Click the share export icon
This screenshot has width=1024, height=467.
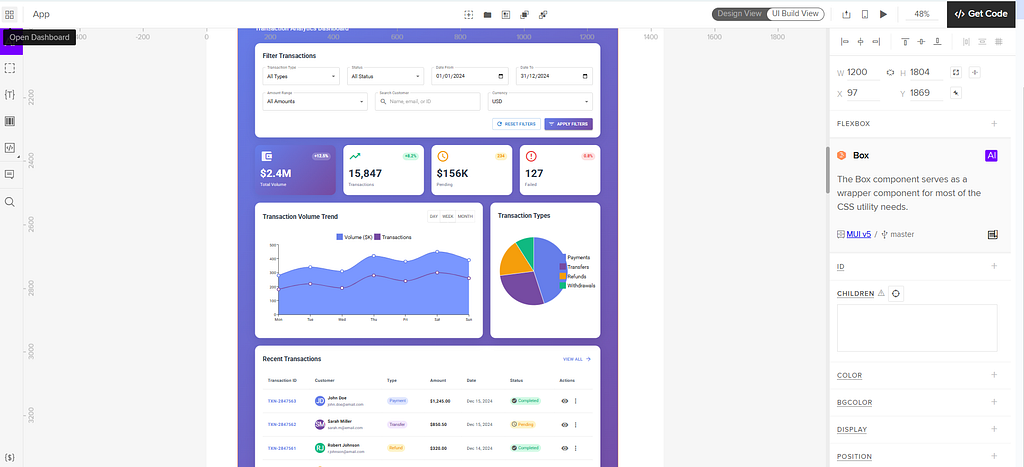[846, 14]
